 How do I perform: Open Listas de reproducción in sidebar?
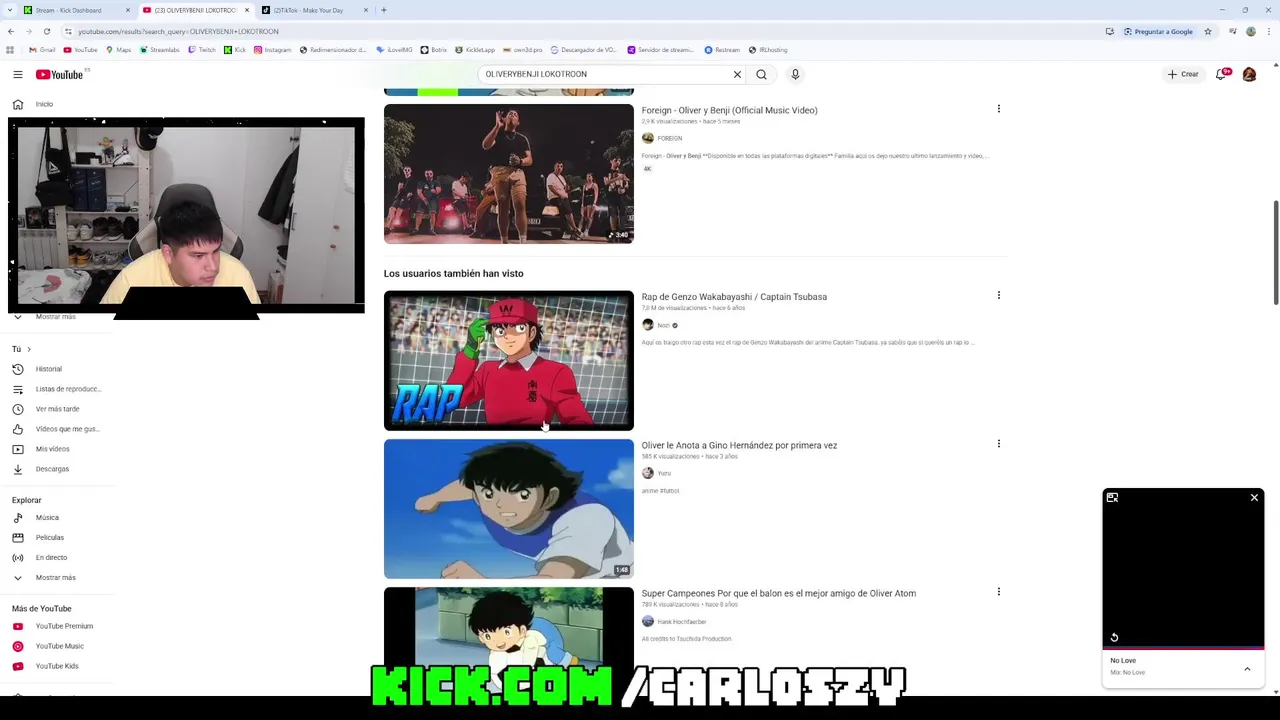click(x=57, y=389)
